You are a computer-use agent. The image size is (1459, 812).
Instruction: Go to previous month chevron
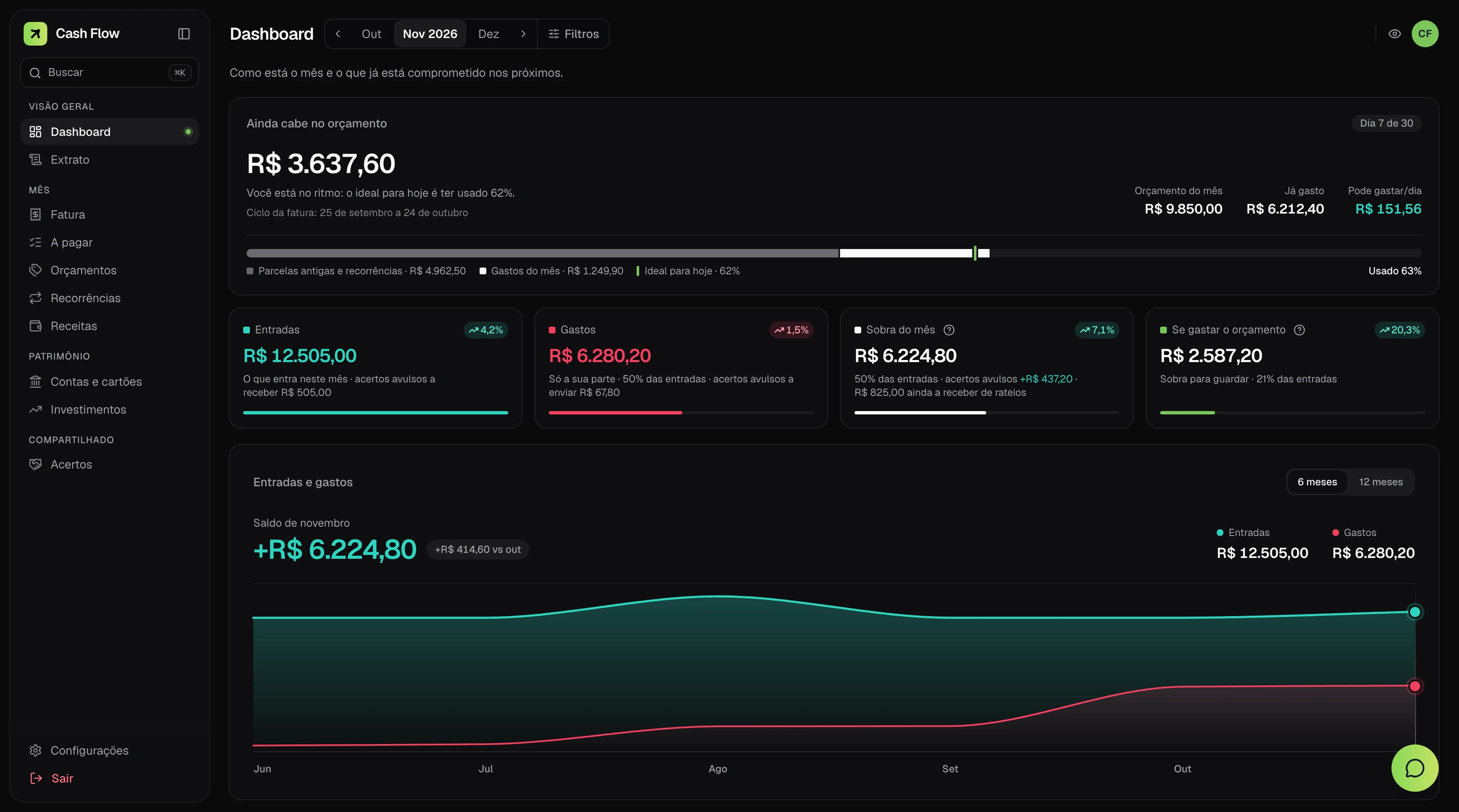tap(338, 34)
